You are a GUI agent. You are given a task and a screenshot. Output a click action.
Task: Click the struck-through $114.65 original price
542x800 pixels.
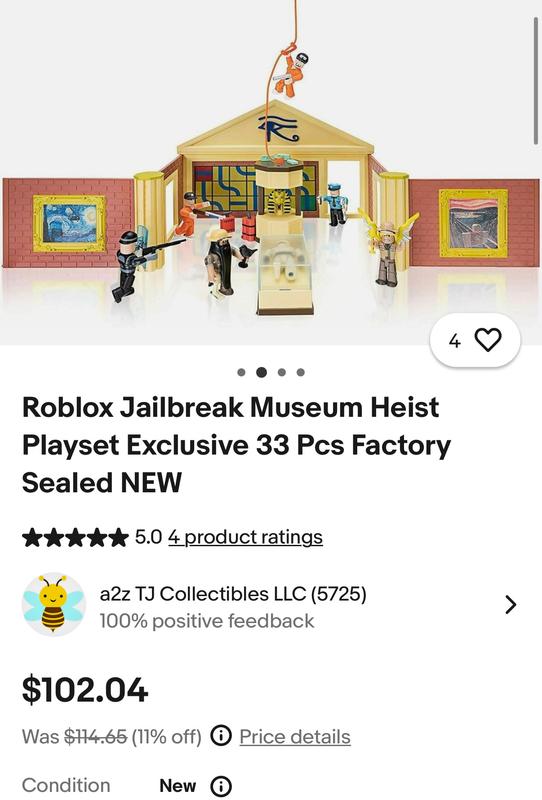(95, 736)
